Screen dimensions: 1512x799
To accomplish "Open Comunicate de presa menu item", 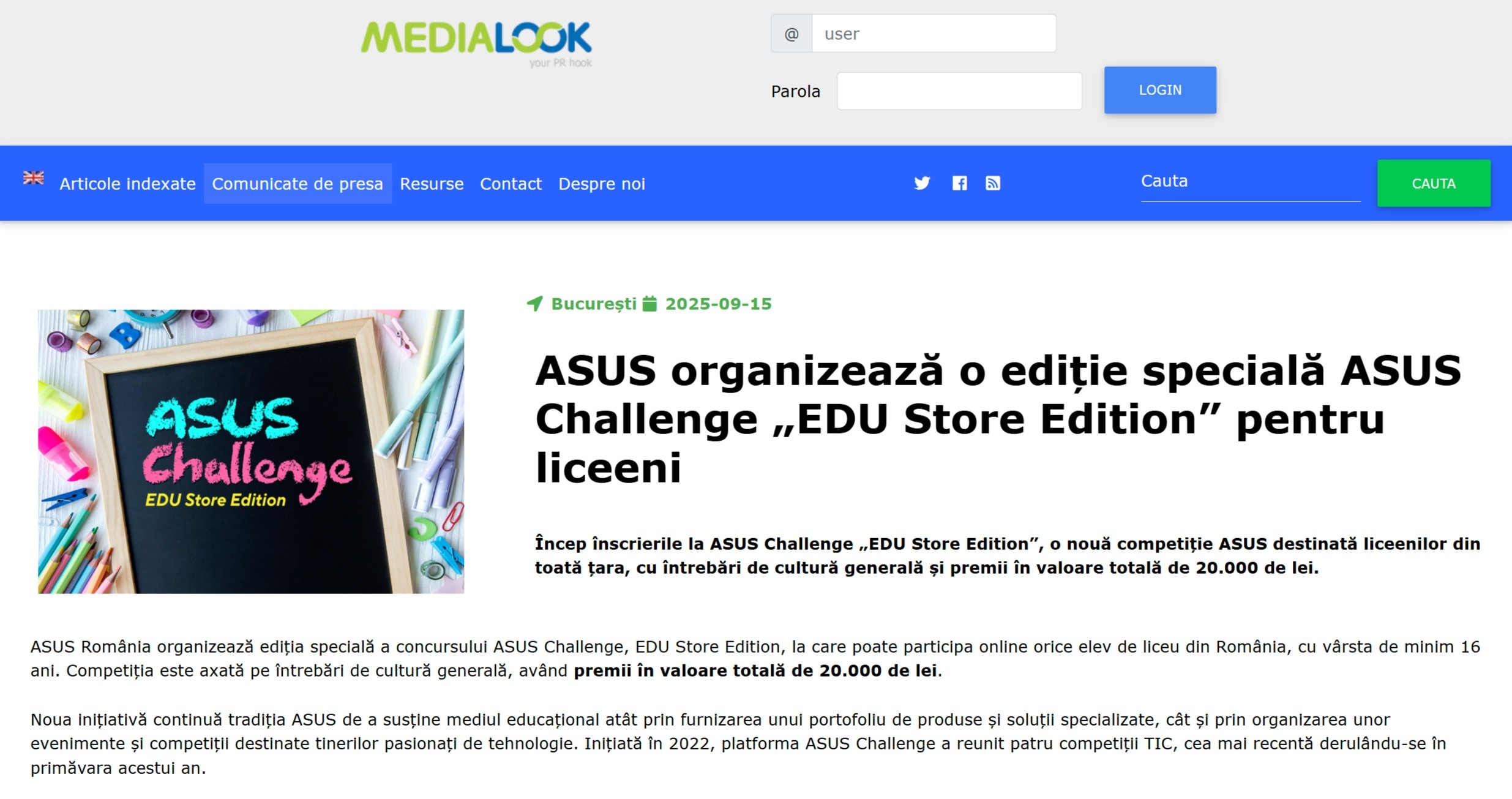I will [298, 184].
